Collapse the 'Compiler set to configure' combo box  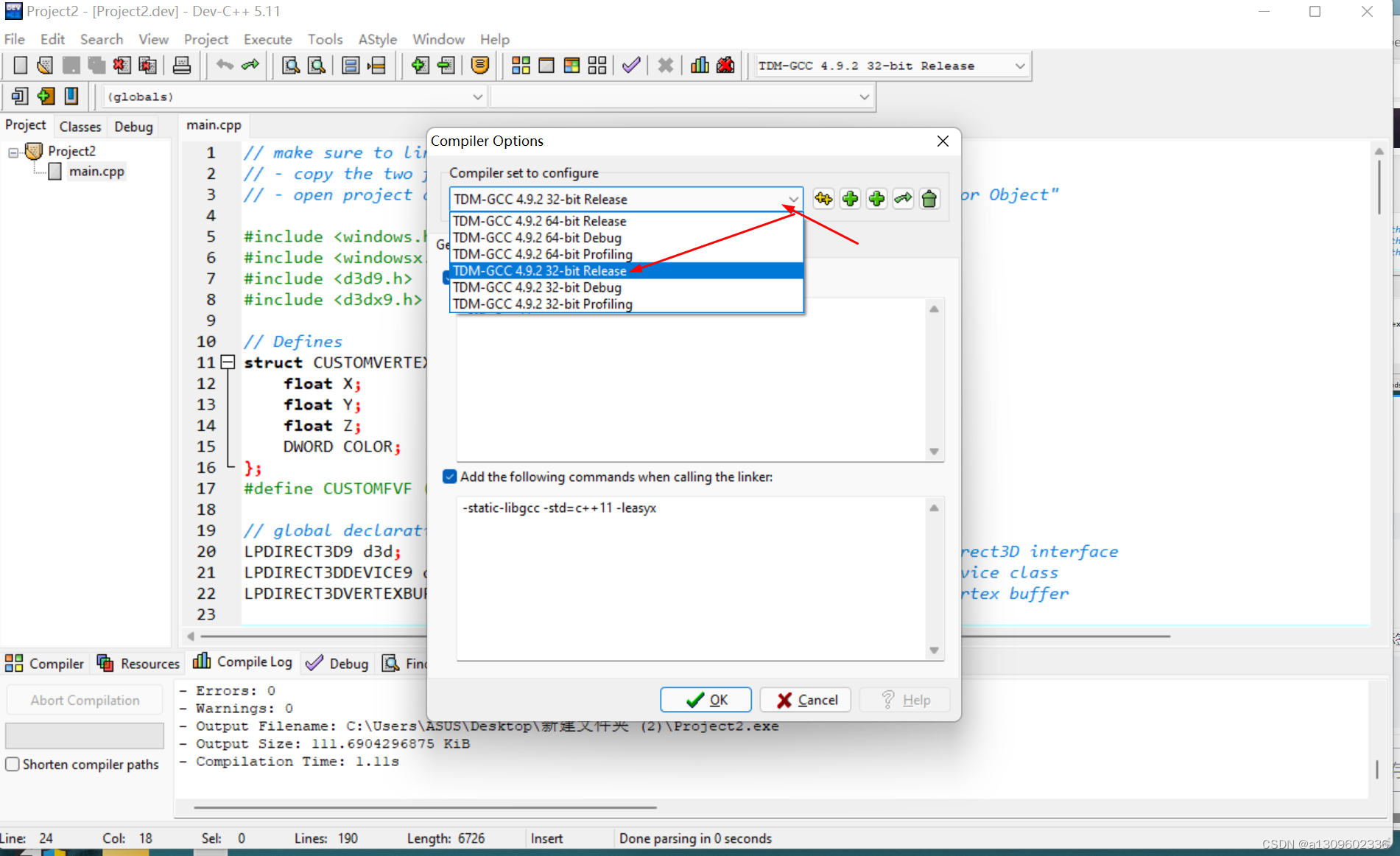click(x=793, y=199)
